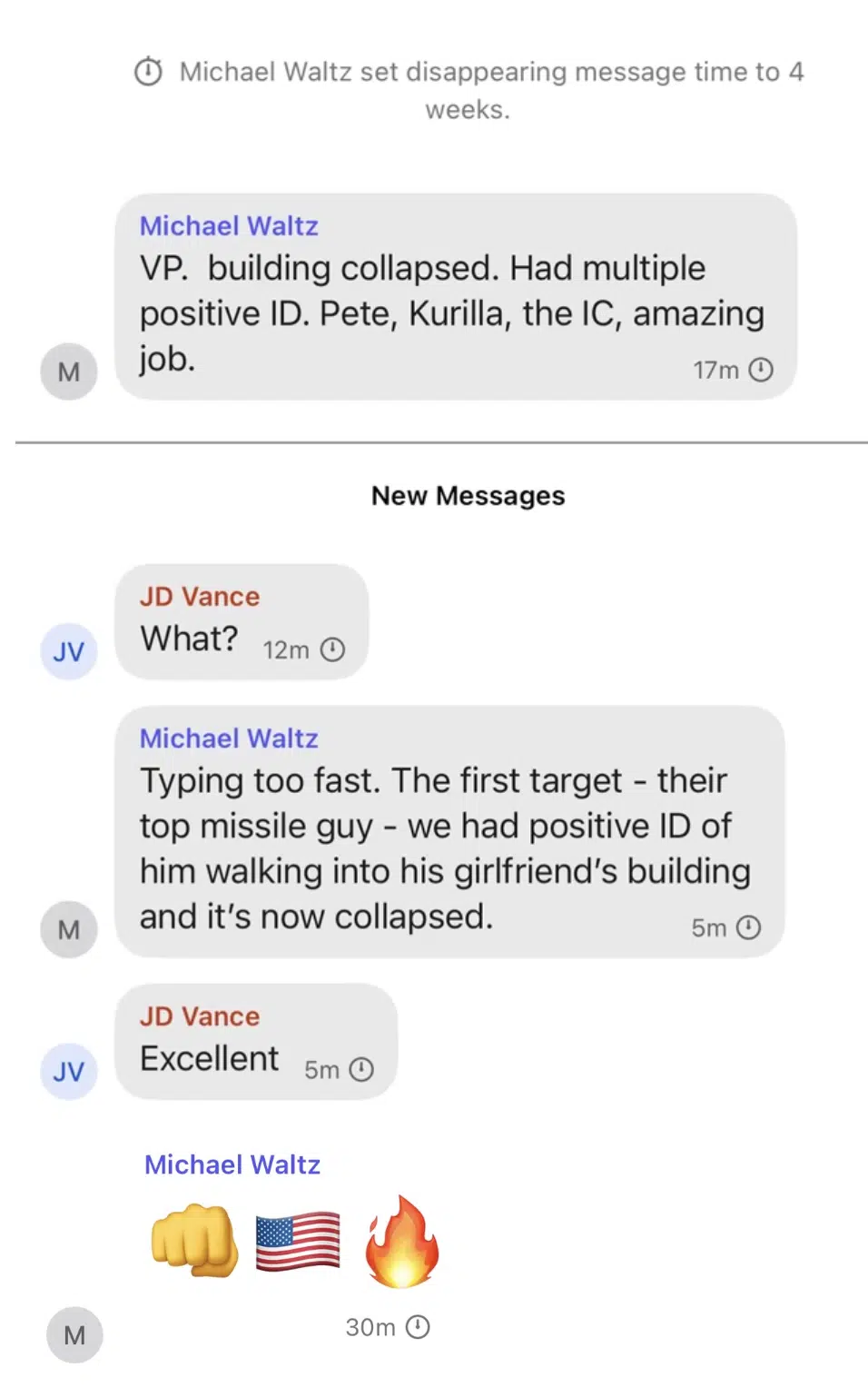Click the disappearing message timer icon at top
Image resolution: width=868 pixels, height=1397 pixels.
(148, 71)
